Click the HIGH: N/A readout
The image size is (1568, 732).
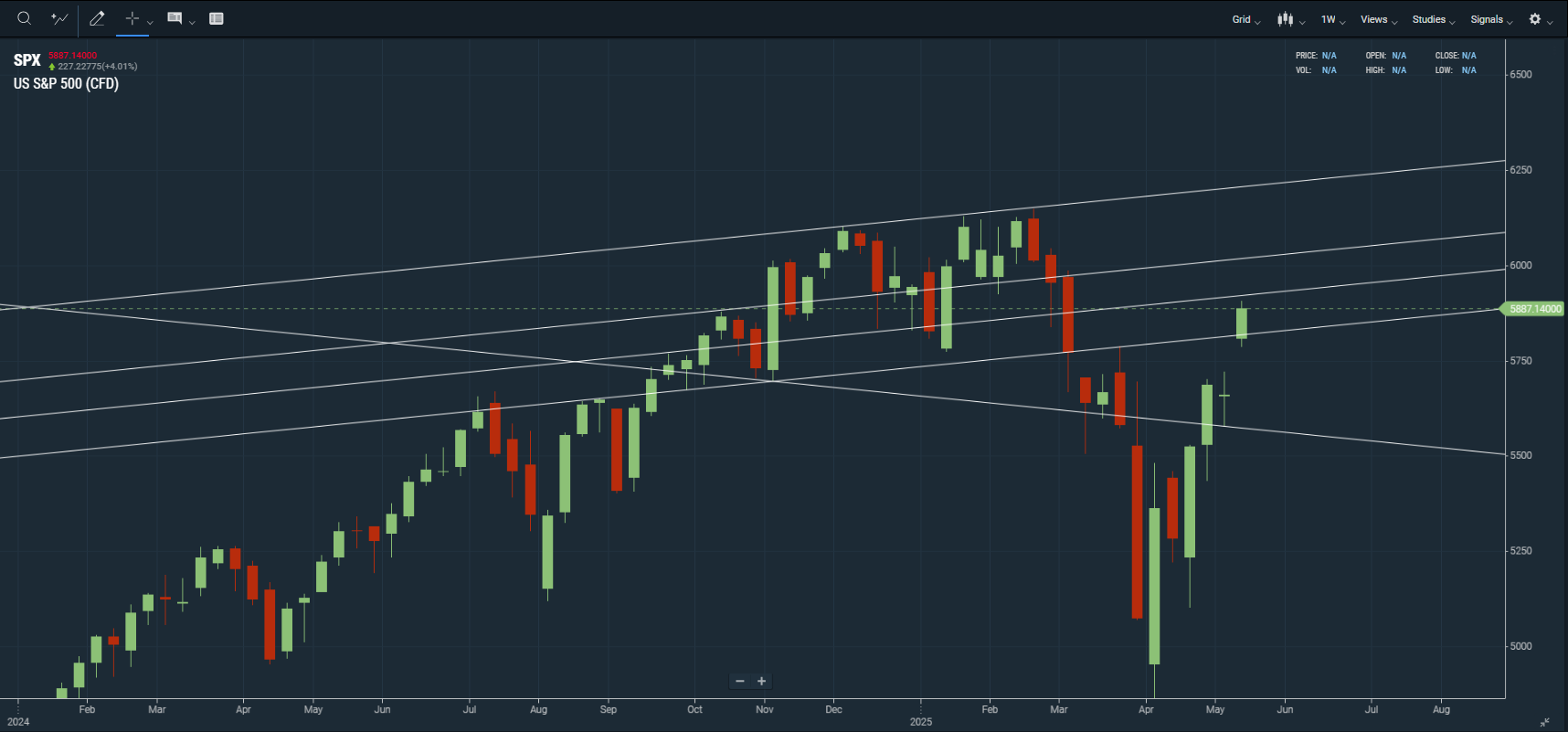1386,70
